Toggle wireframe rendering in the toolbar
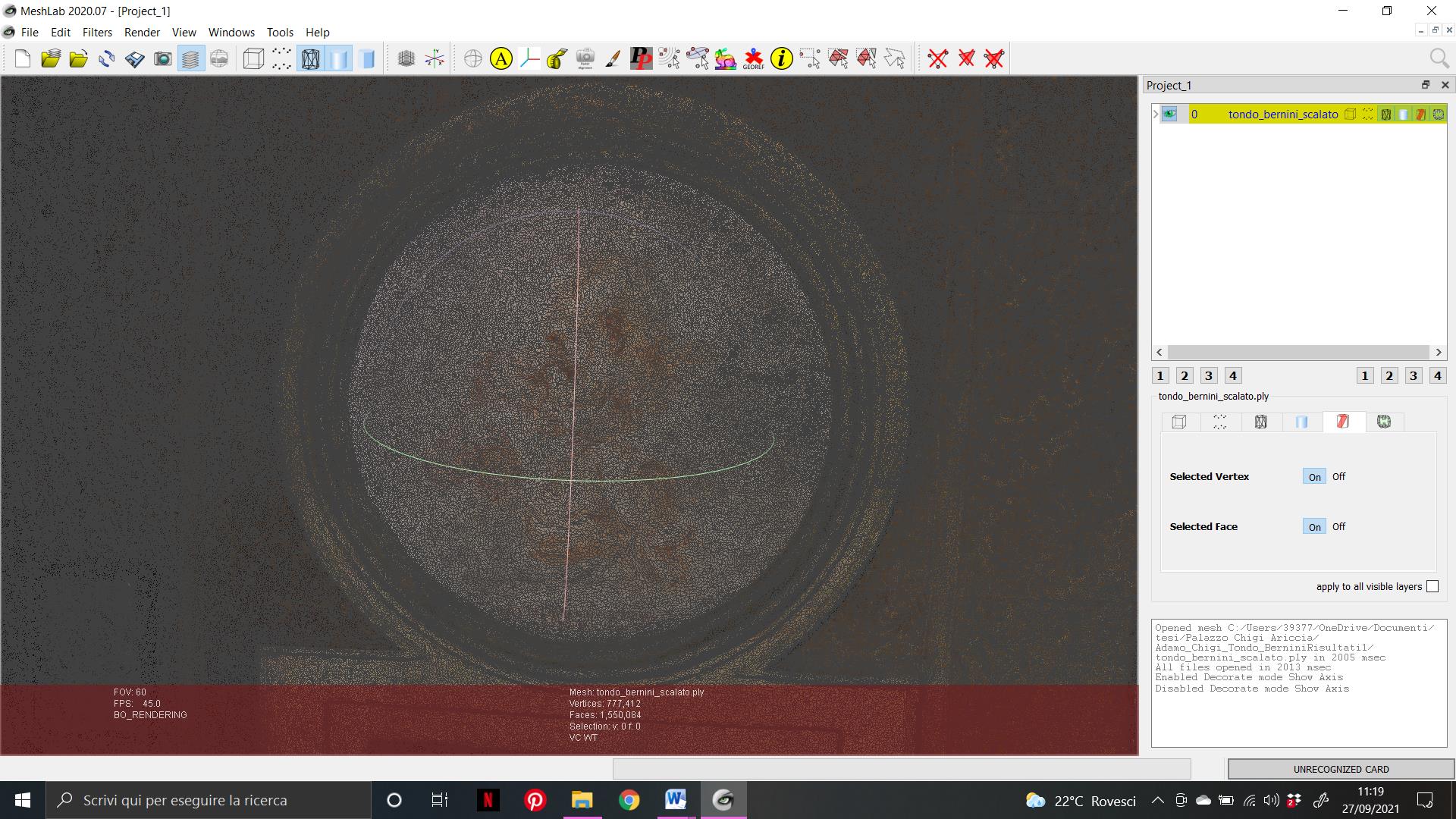The image size is (1456, 819). tap(310, 58)
